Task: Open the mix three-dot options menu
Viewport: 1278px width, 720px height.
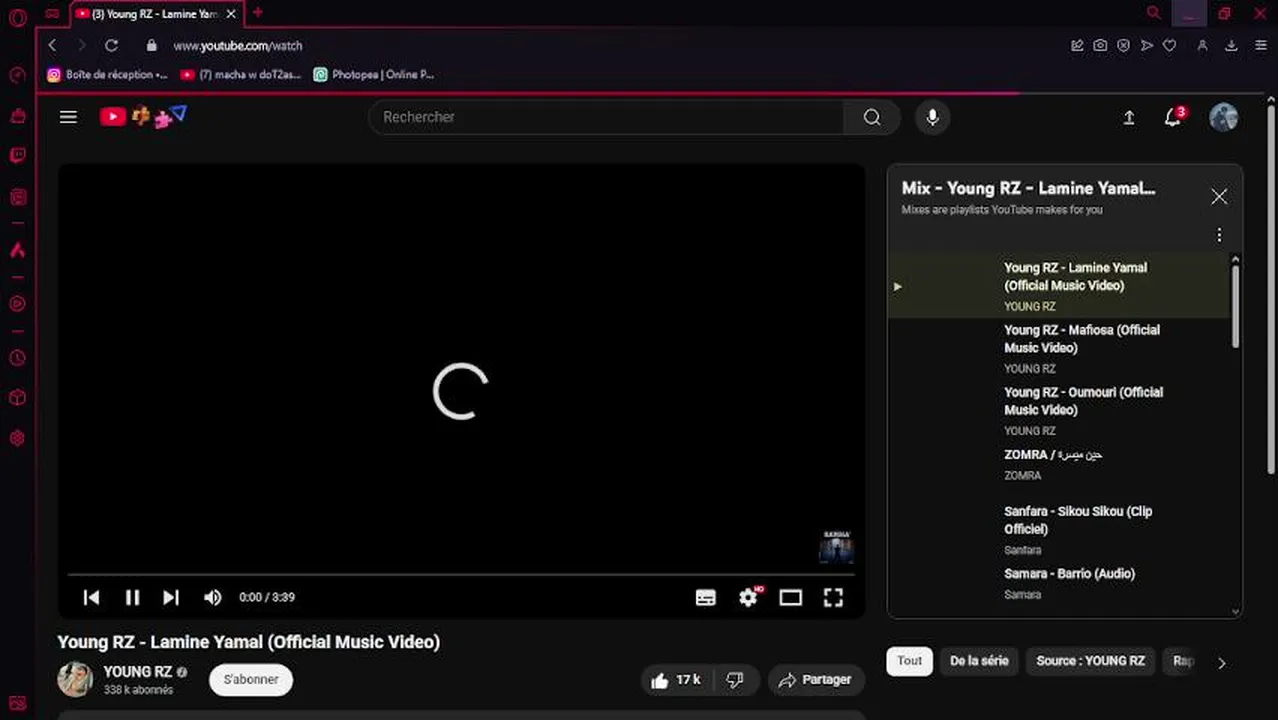Action: [1219, 235]
